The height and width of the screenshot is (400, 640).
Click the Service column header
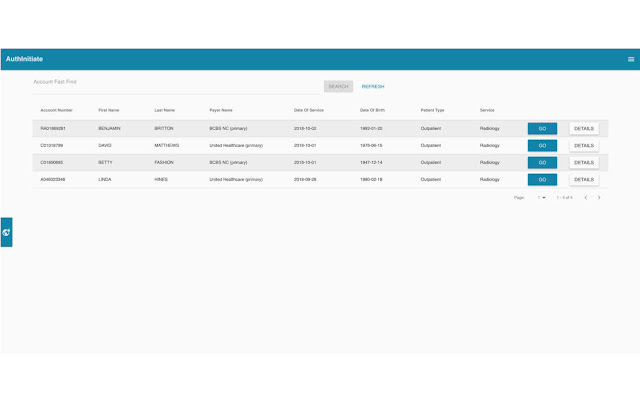coord(487,110)
